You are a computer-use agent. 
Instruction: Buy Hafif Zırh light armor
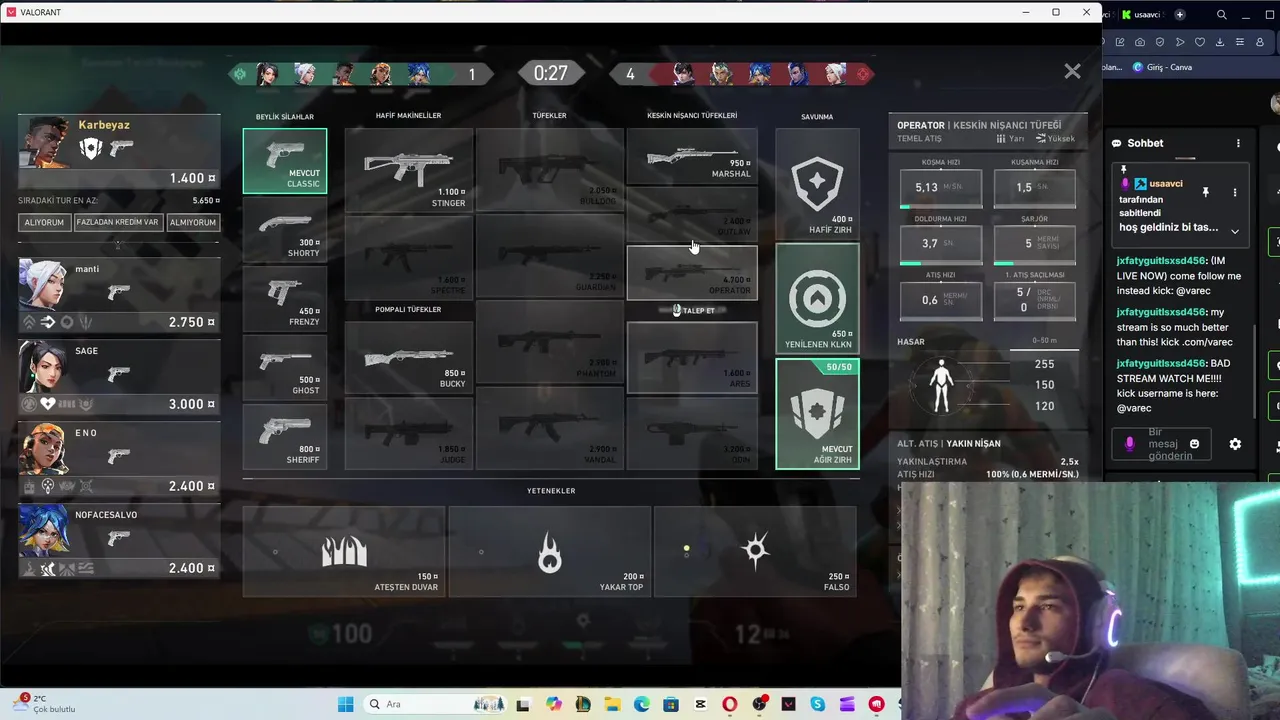click(817, 184)
